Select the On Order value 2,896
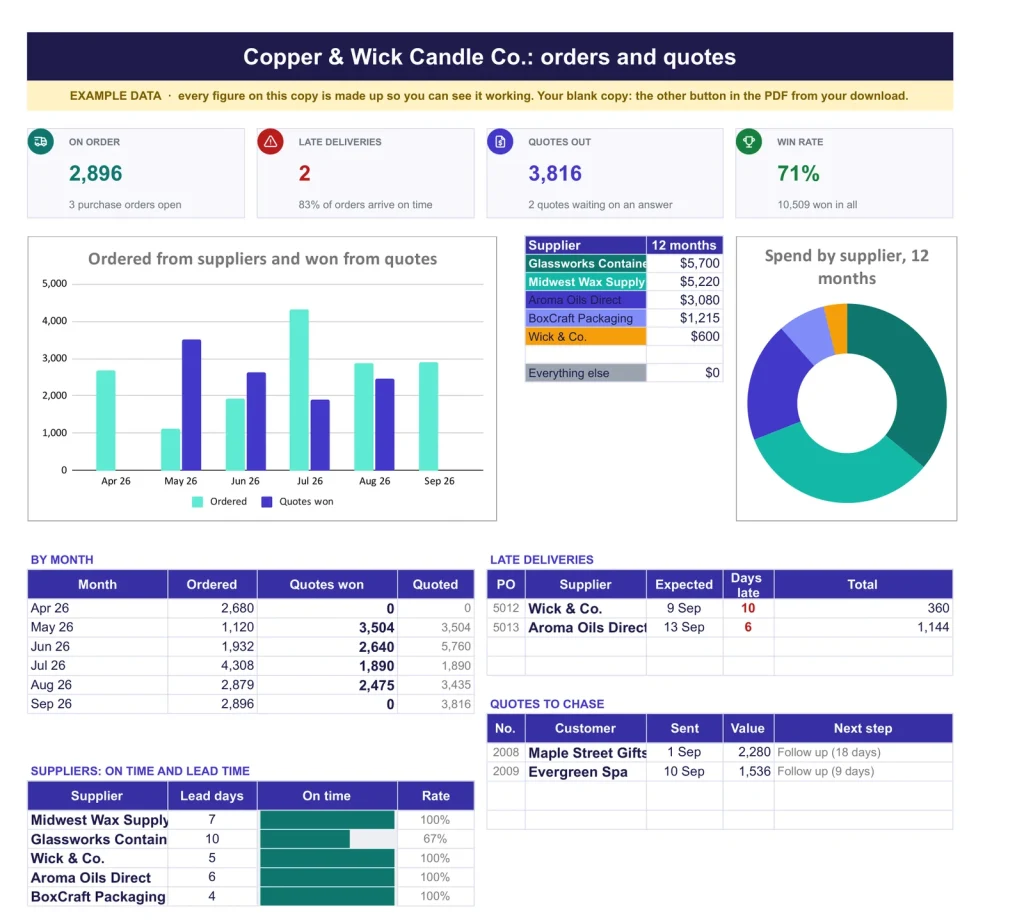The width and height of the screenshot is (1024, 922). pos(95,173)
